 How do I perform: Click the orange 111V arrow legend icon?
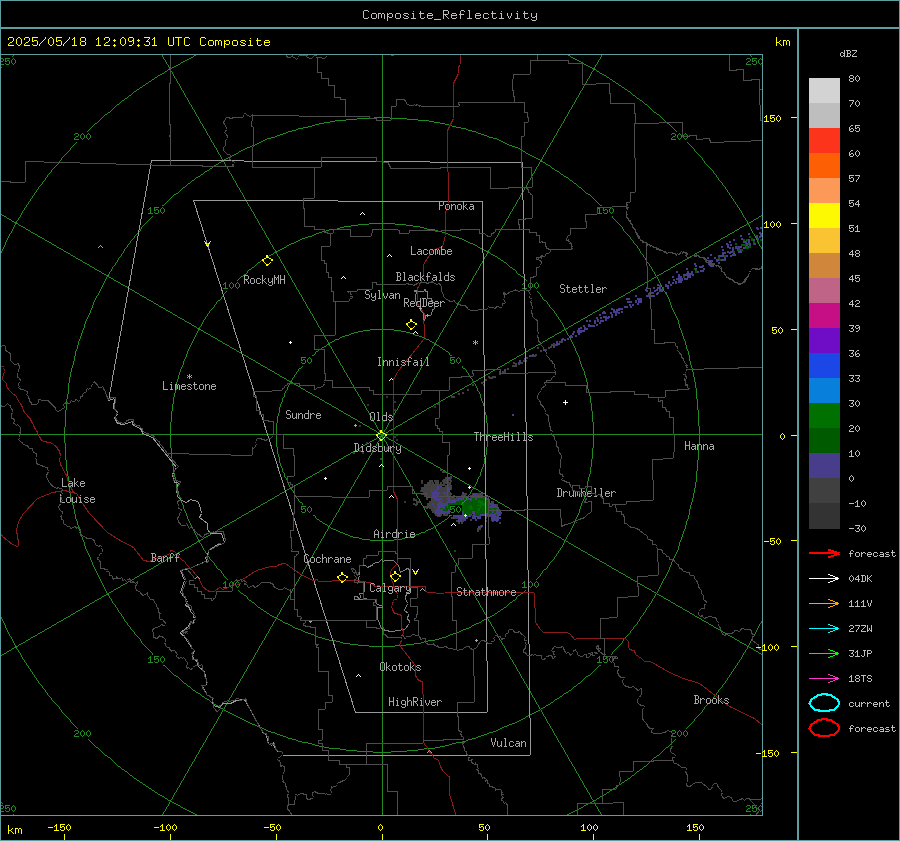tap(824, 603)
